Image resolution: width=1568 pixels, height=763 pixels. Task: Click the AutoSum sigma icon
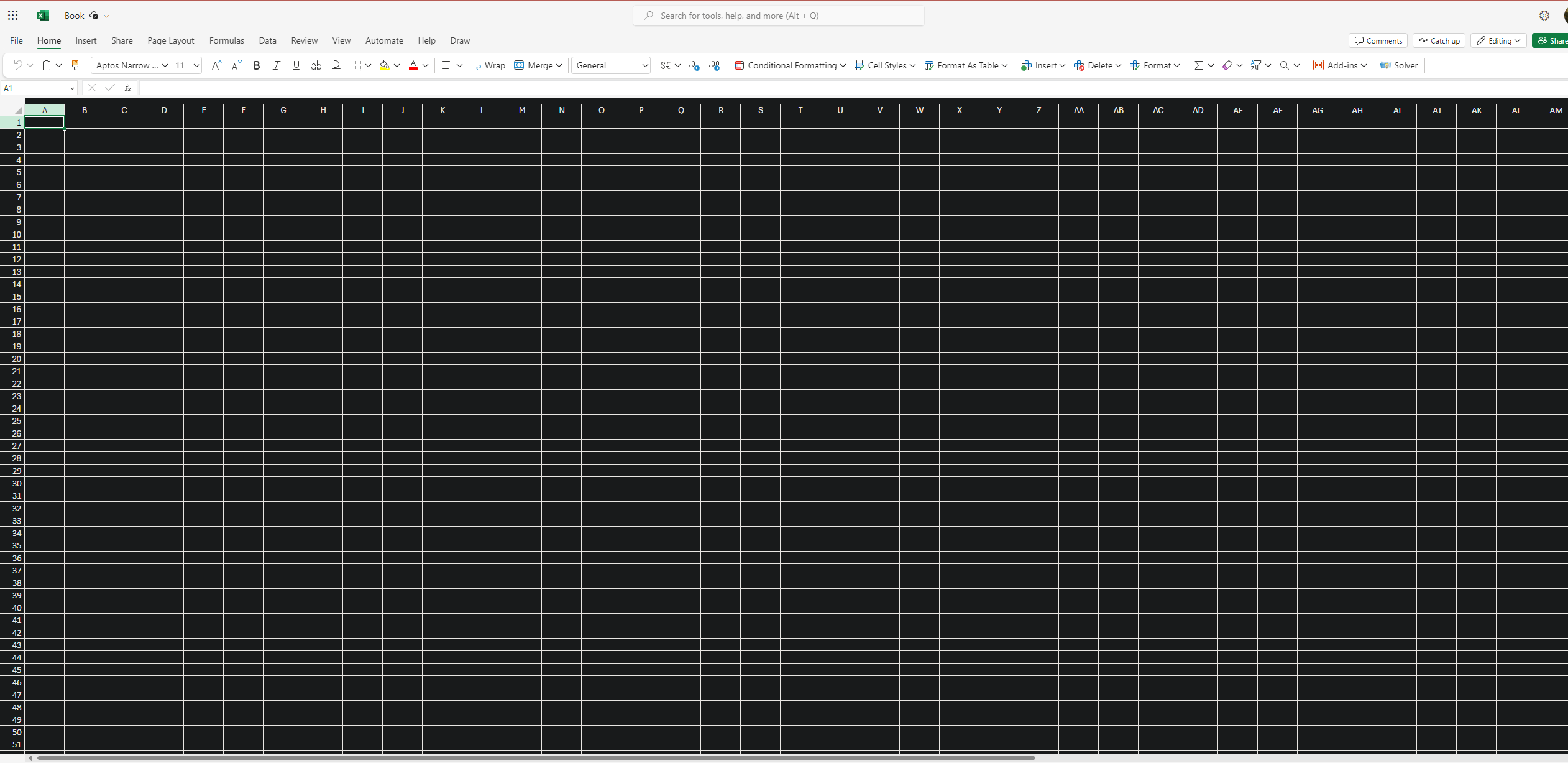pos(1198,65)
